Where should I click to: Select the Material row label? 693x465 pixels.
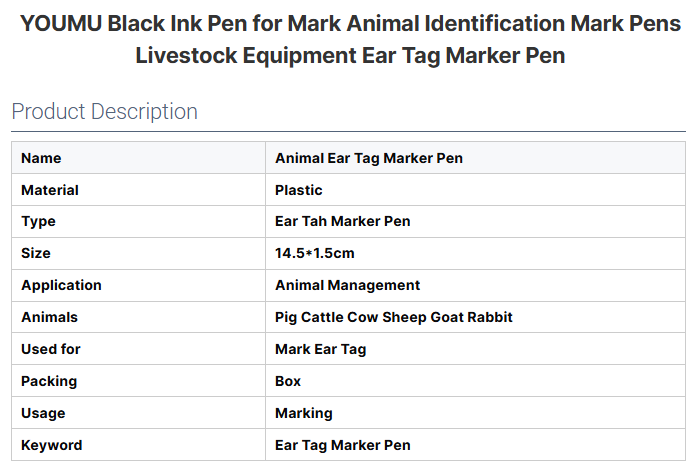(50, 190)
